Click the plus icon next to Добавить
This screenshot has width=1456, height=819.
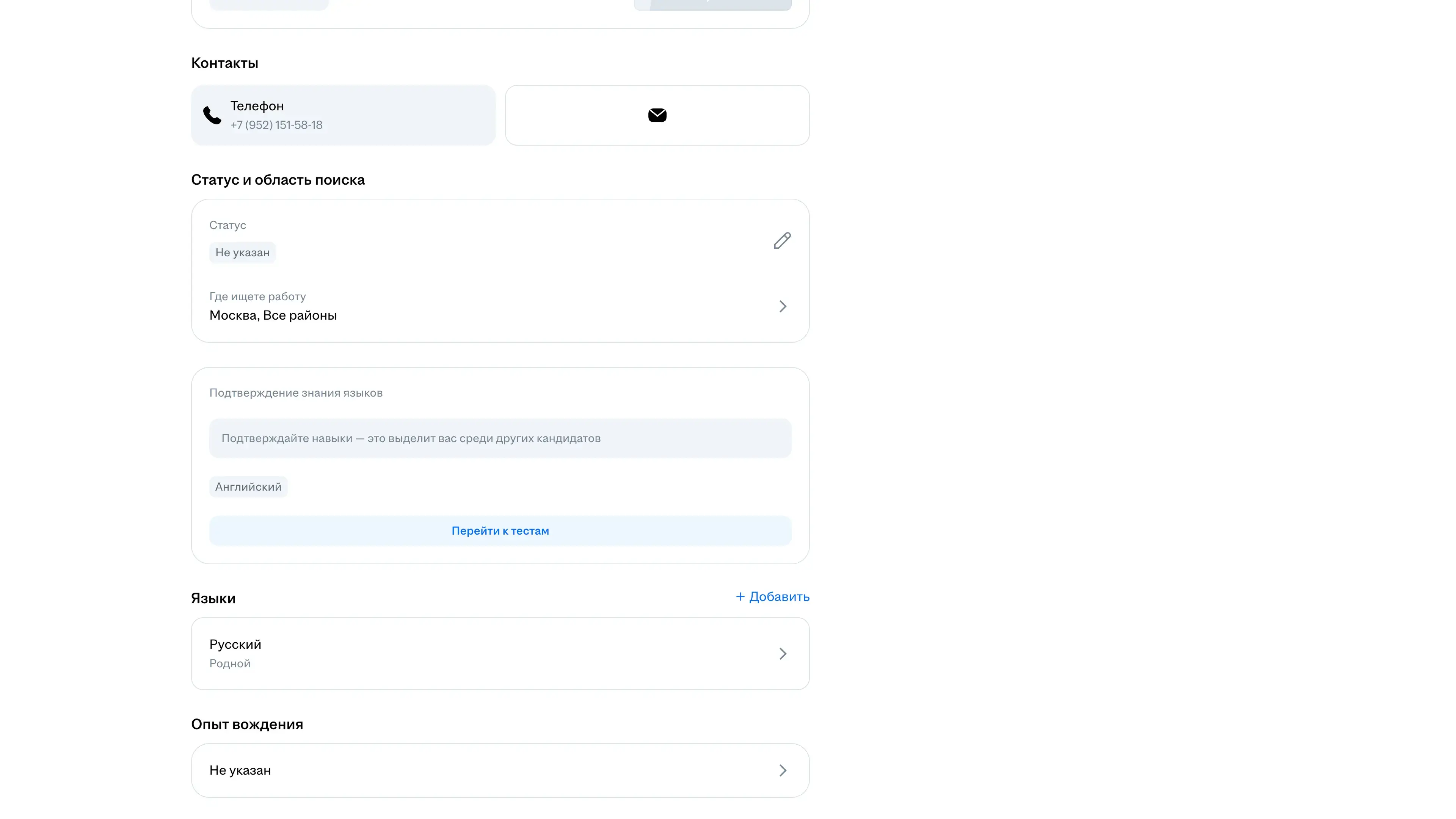[740, 597]
